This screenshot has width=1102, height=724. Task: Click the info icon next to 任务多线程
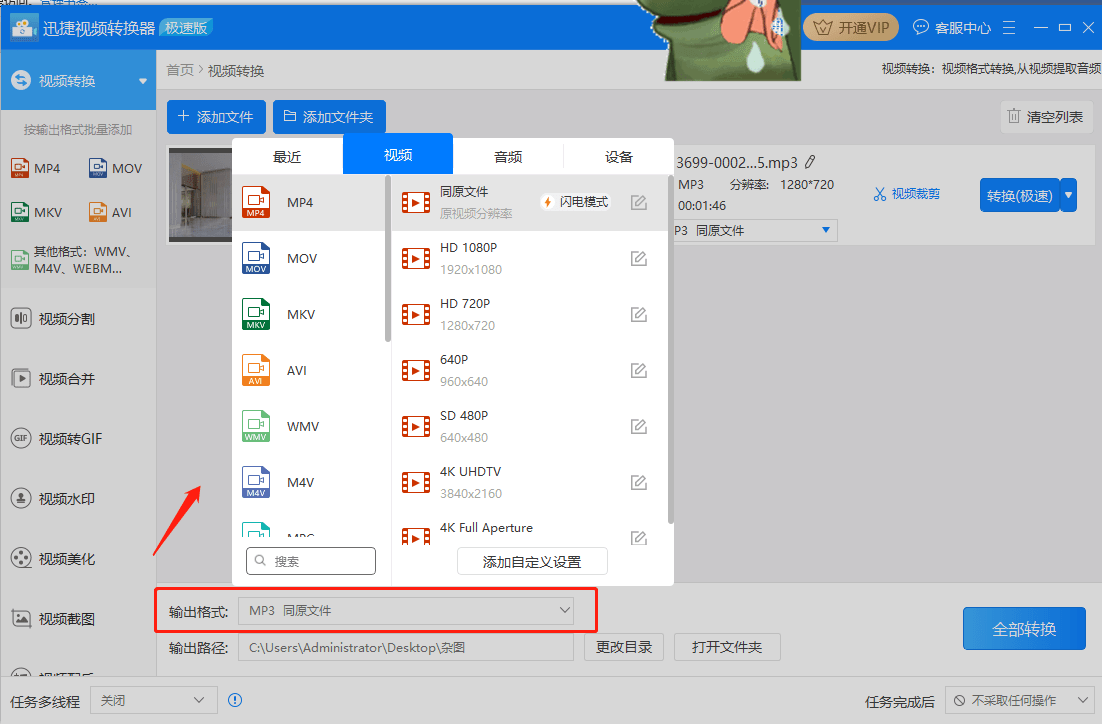235,700
